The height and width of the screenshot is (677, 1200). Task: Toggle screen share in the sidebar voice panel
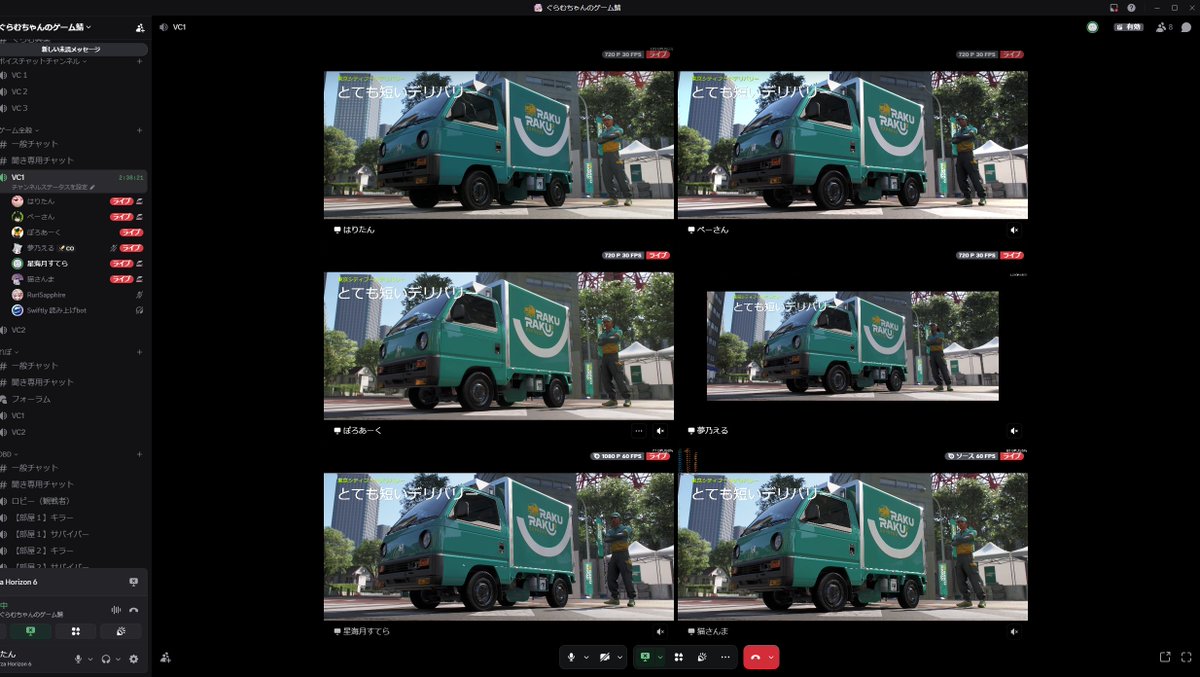coord(31,631)
